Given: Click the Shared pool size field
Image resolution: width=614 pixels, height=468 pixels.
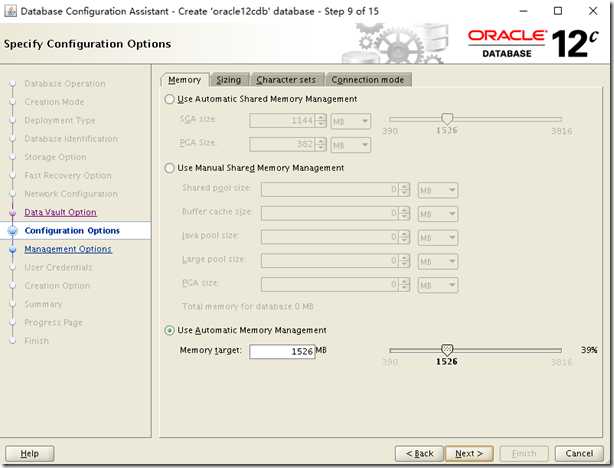Looking at the screenshot, I should 330,190.
